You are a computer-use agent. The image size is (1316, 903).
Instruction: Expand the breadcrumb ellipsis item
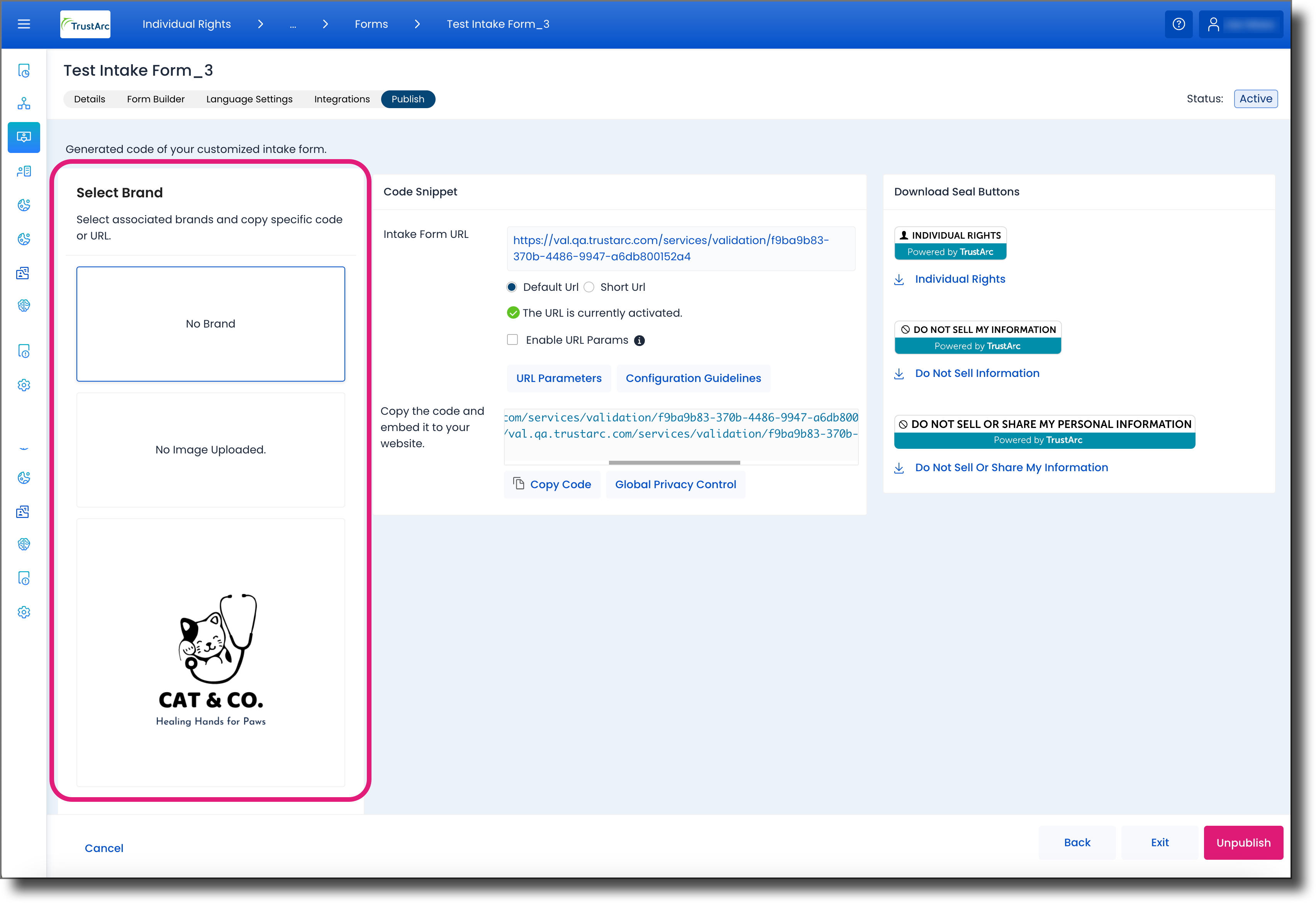293,24
